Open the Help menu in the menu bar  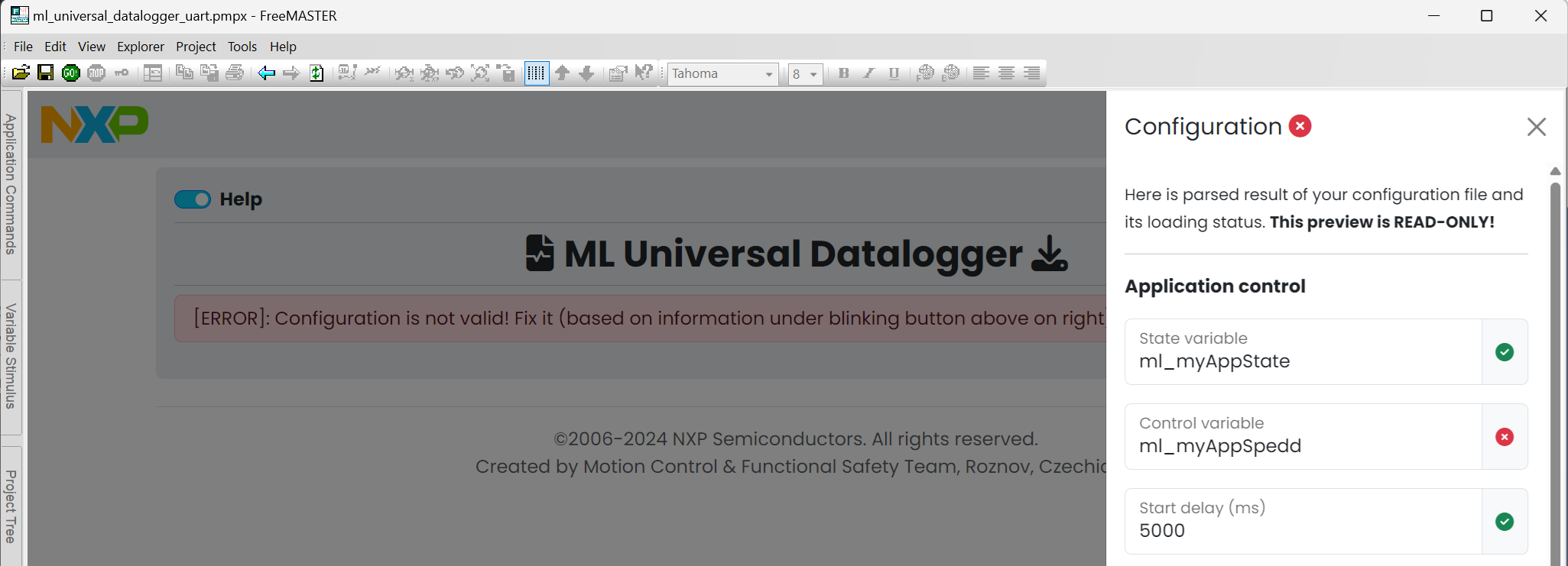pos(283,47)
